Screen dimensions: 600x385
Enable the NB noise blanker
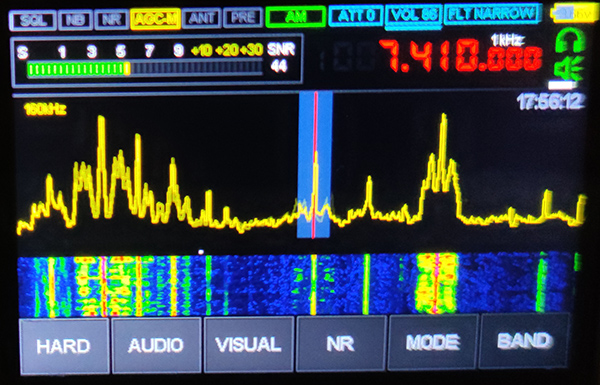point(76,19)
